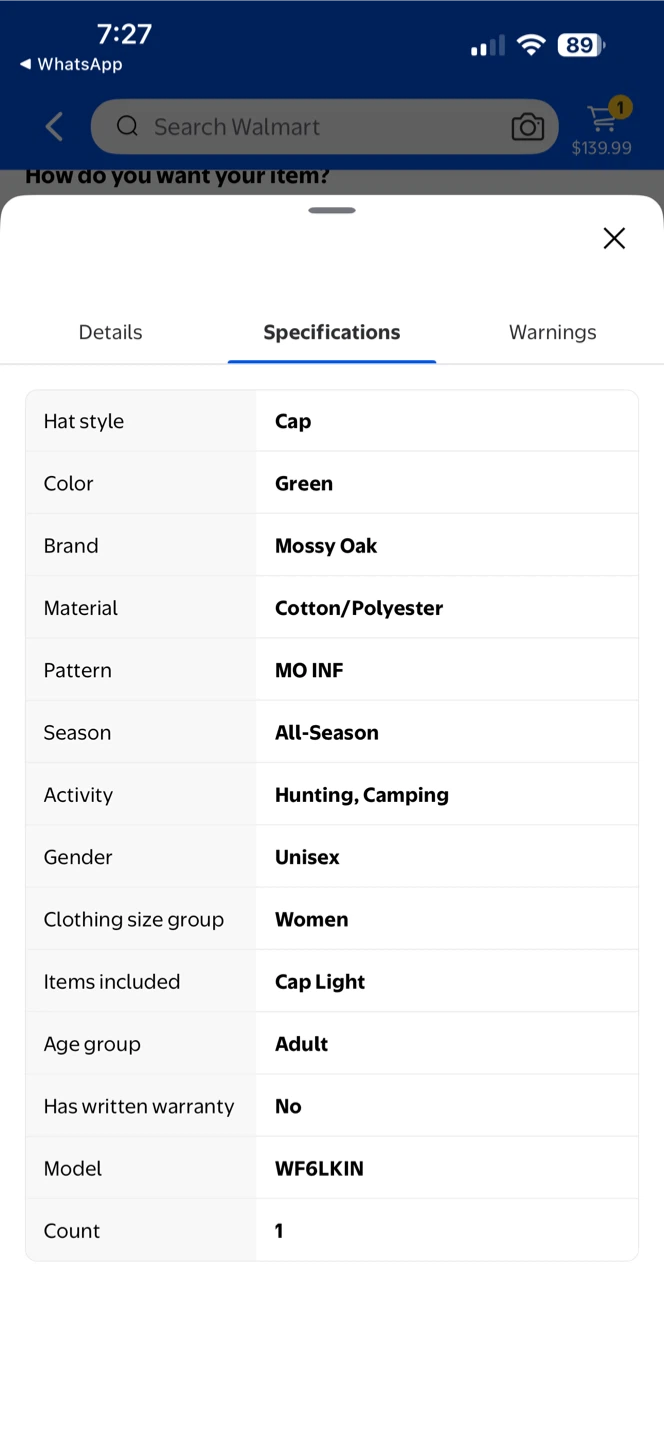This screenshot has width=664, height=1440.
Task: Open the camera search icon
Action: [x=527, y=127]
